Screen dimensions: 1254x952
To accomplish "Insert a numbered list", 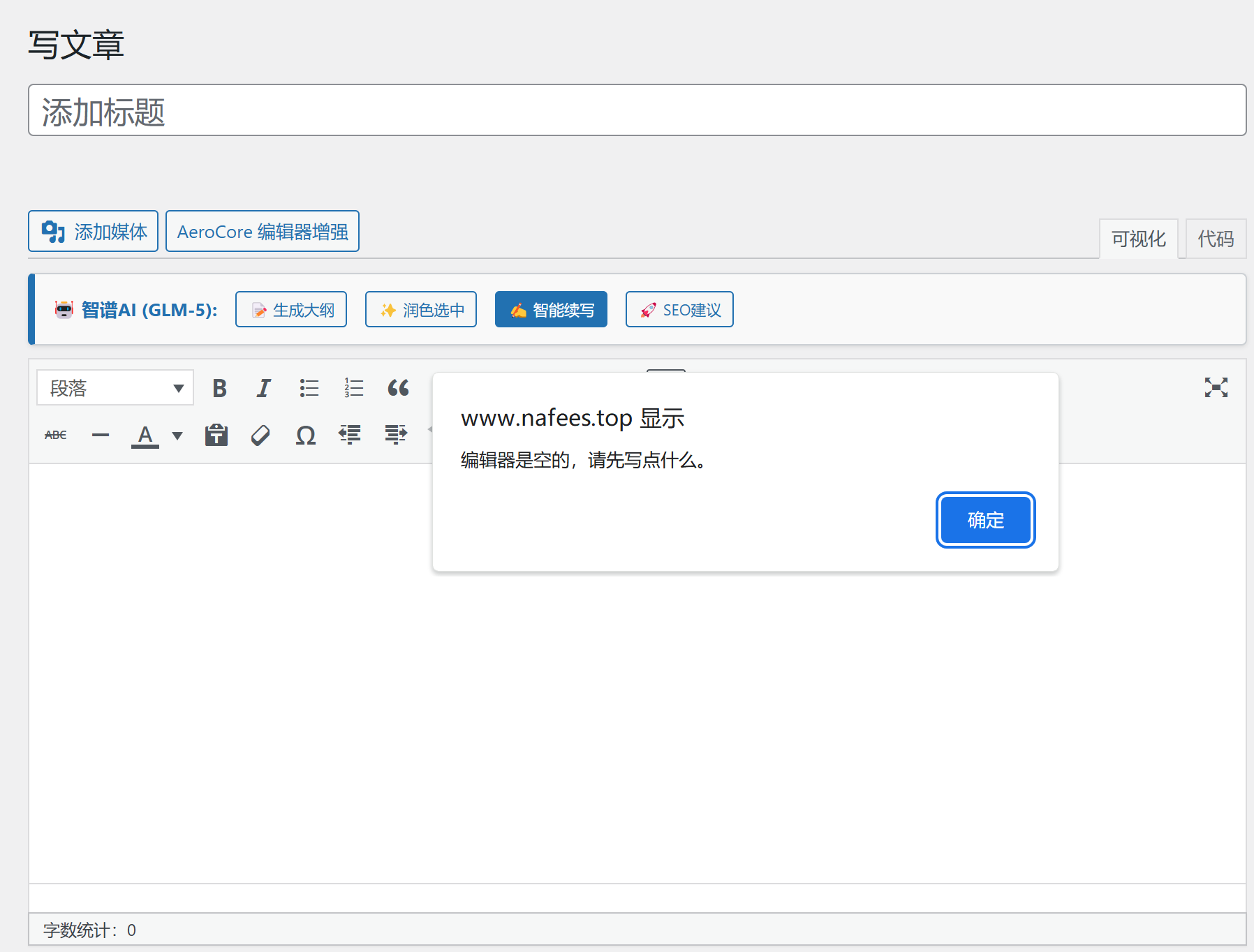I will (353, 388).
